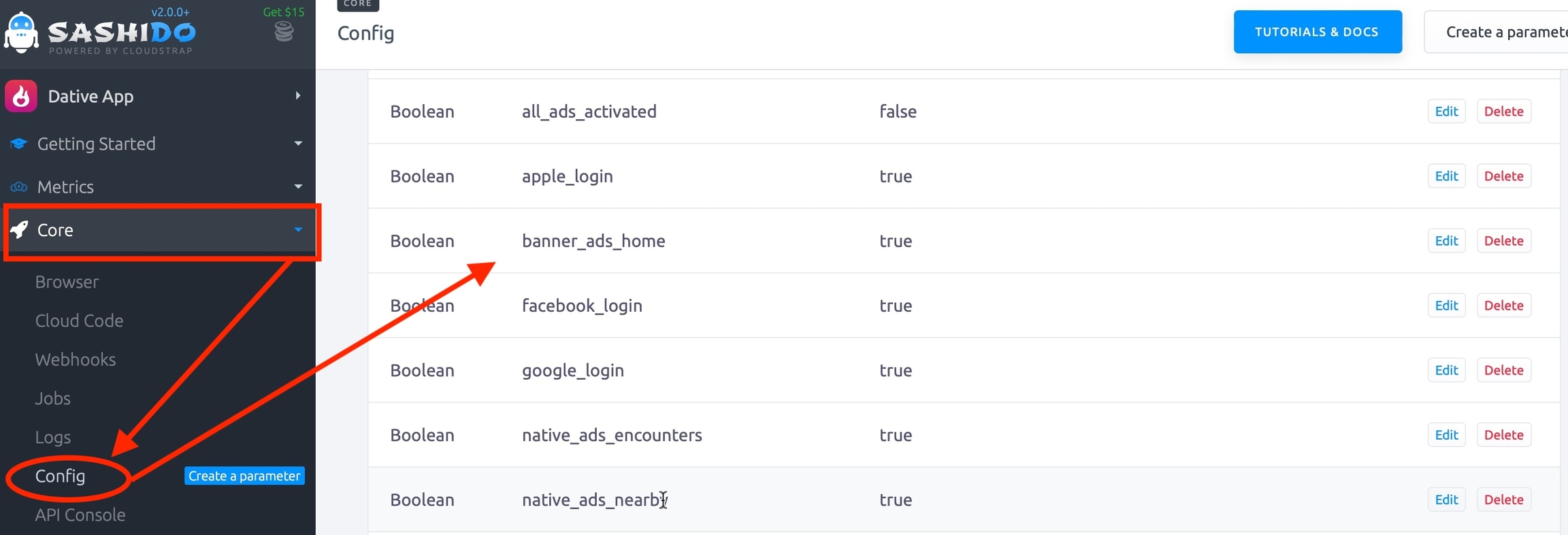
Task: Select the Config sidebar item
Action: (60, 476)
